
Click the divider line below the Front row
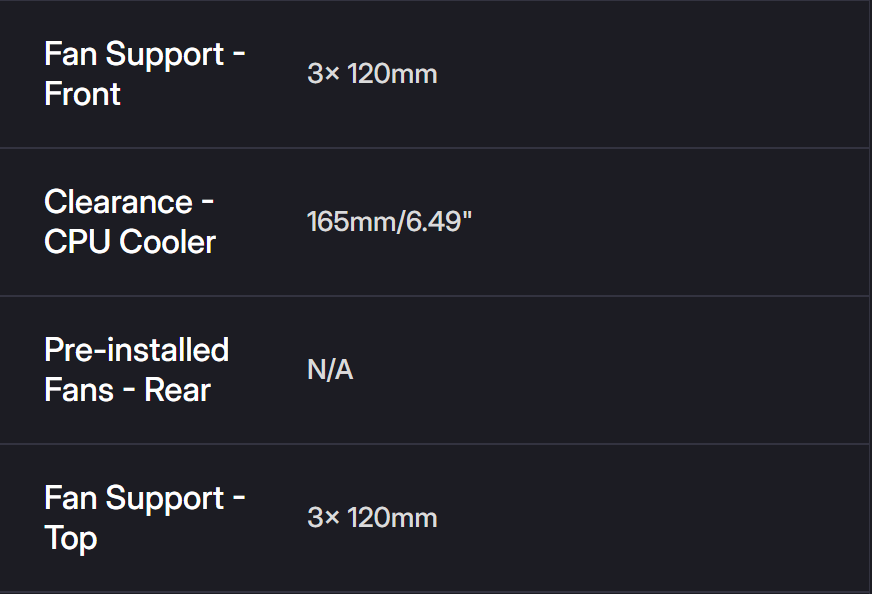(436, 148)
